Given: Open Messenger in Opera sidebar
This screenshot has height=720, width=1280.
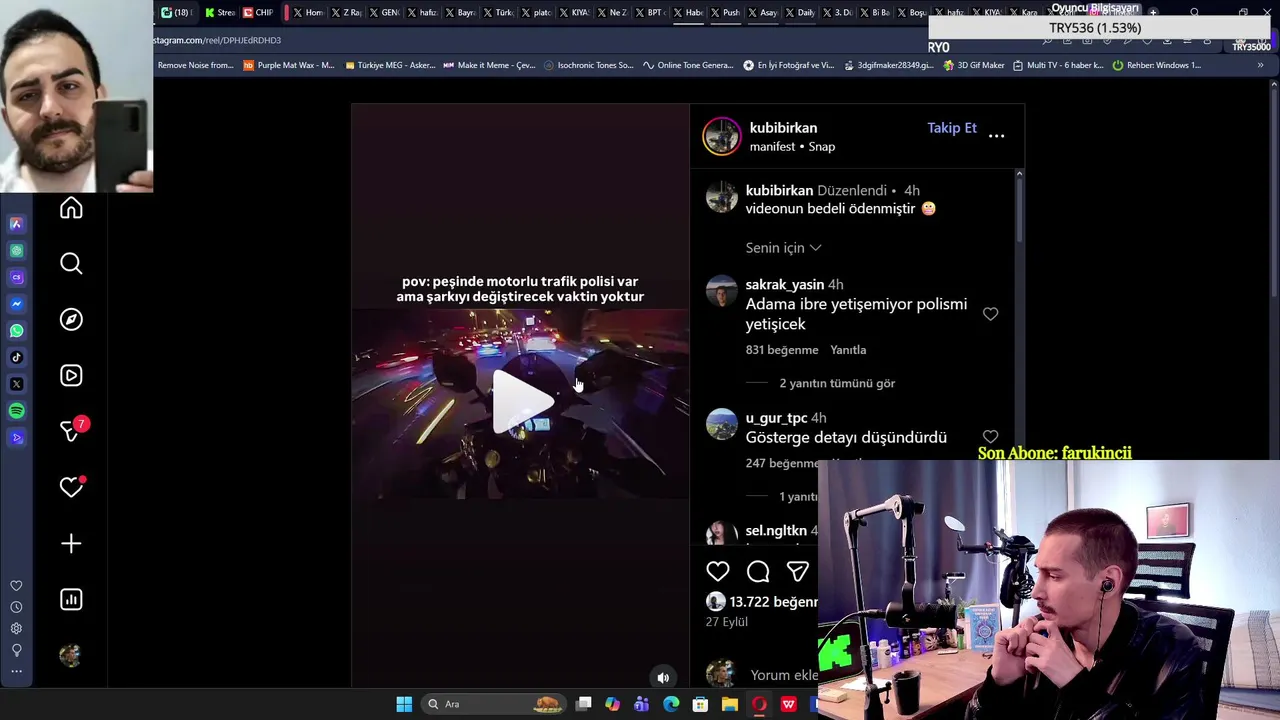Looking at the screenshot, I should click(x=16, y=304).
